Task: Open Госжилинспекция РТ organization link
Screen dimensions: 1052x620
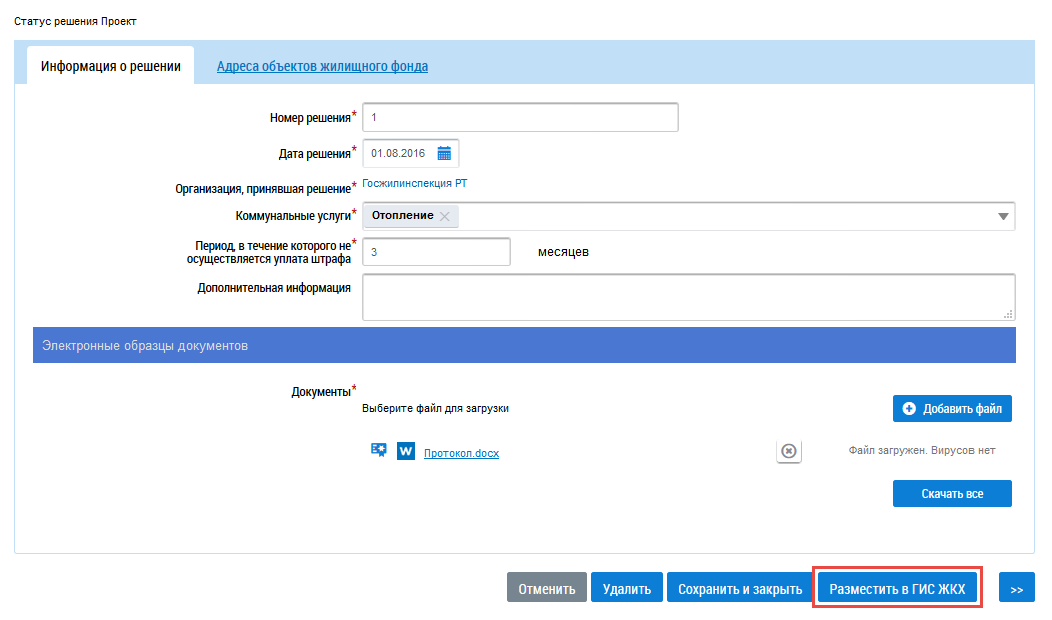Action: 415,183
